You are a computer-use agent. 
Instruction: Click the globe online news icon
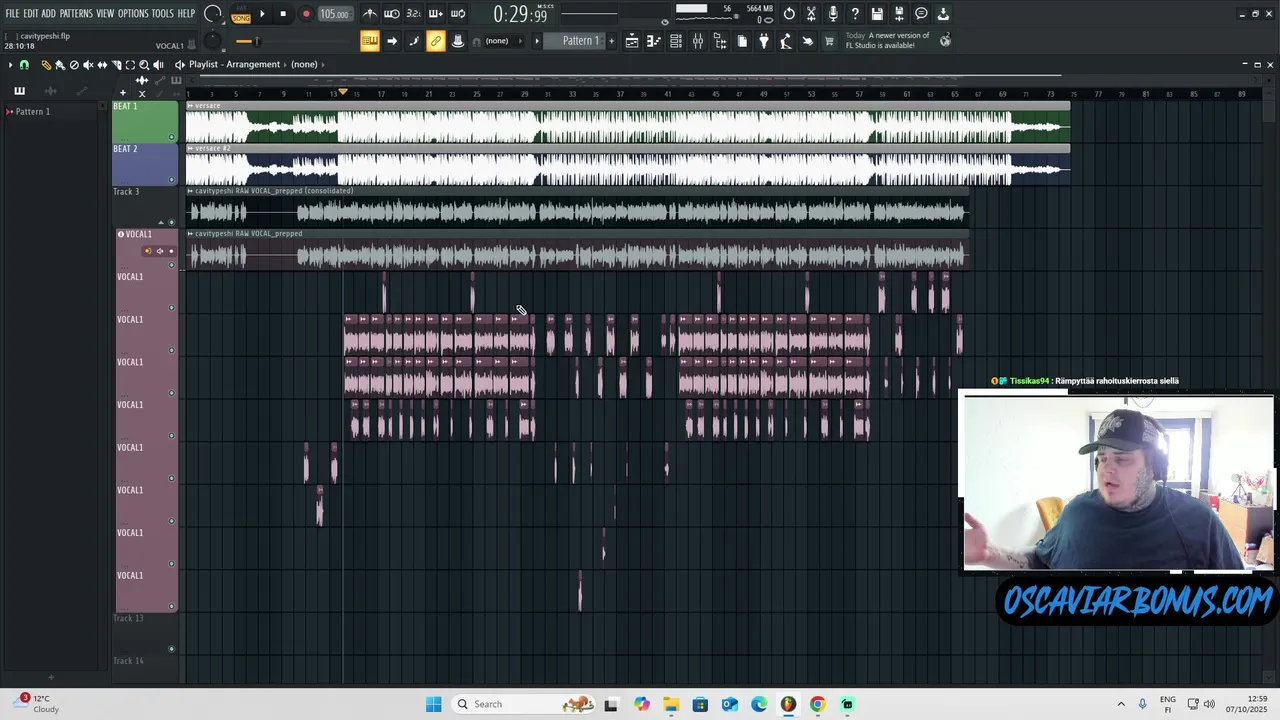(x=945, y=40)
